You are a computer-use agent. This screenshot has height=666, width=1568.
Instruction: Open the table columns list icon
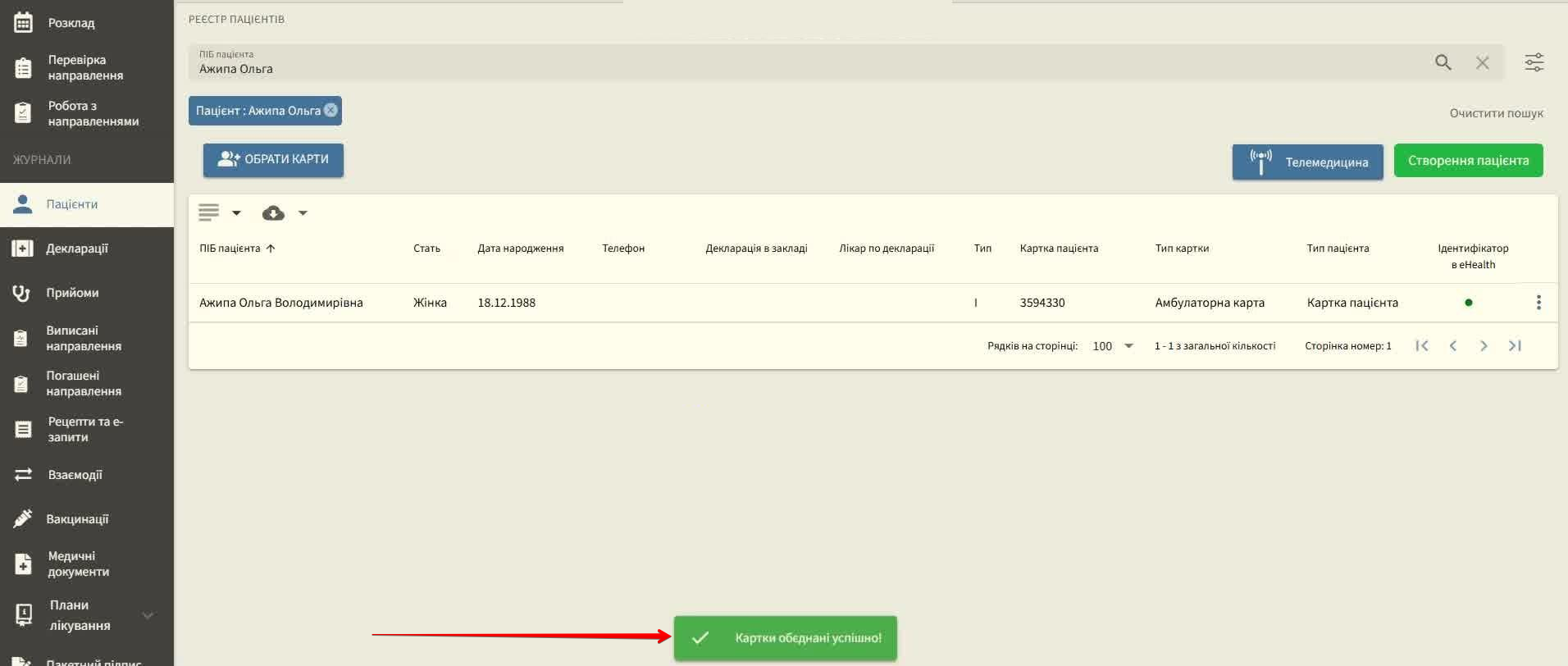click(x=208, y=213)
